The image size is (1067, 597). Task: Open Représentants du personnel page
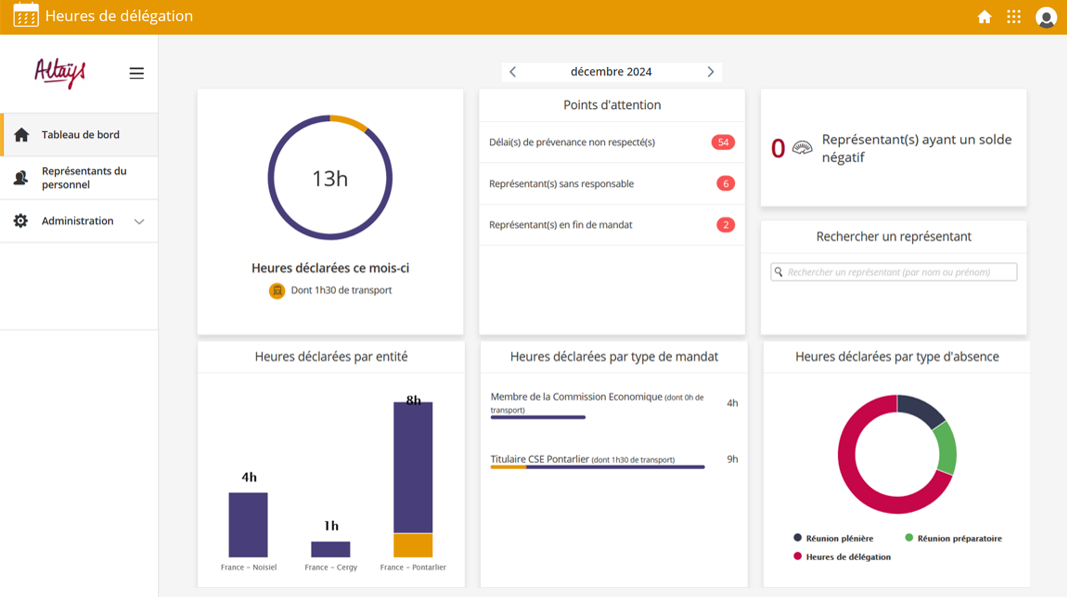tap(84, 178)
